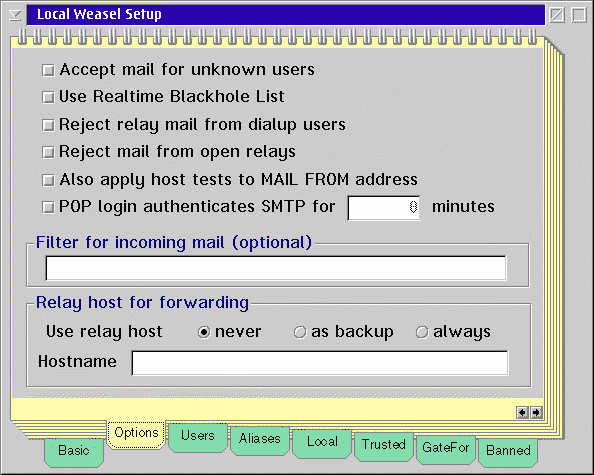Select the 'always' relay host option
The image size is (594, 475).
422,332
